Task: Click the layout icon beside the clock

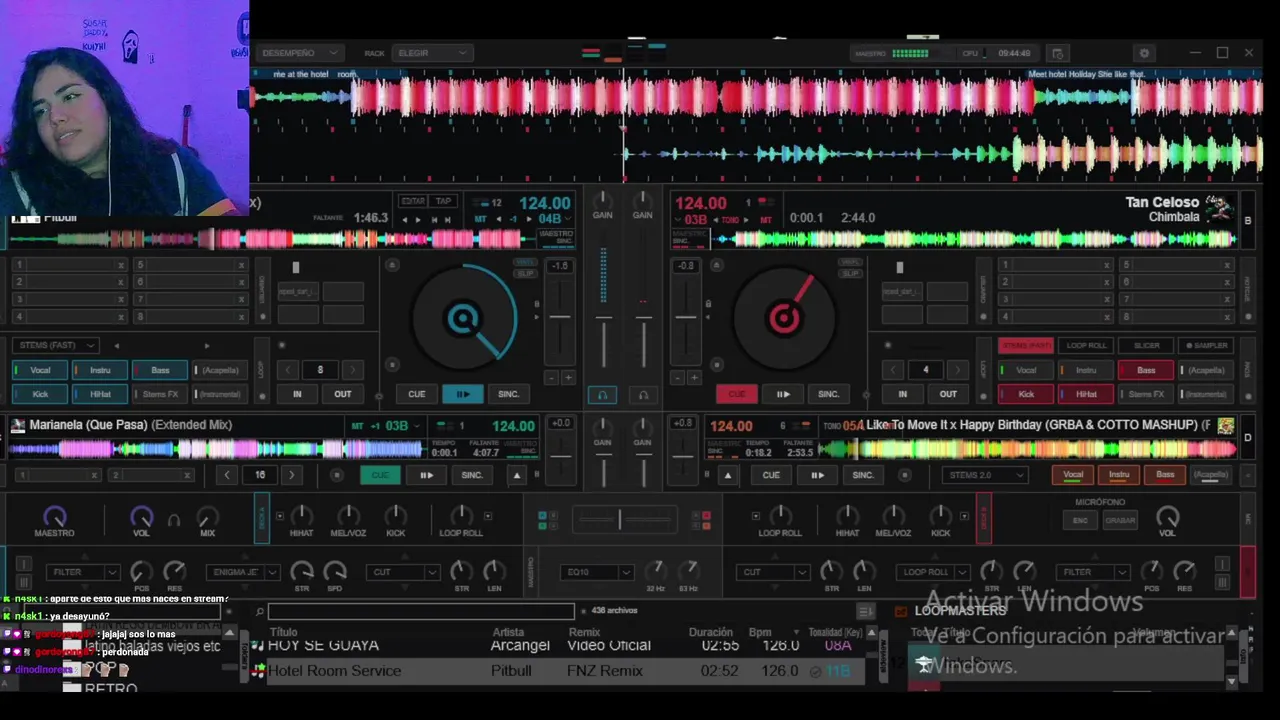Action: [1058, 53]
